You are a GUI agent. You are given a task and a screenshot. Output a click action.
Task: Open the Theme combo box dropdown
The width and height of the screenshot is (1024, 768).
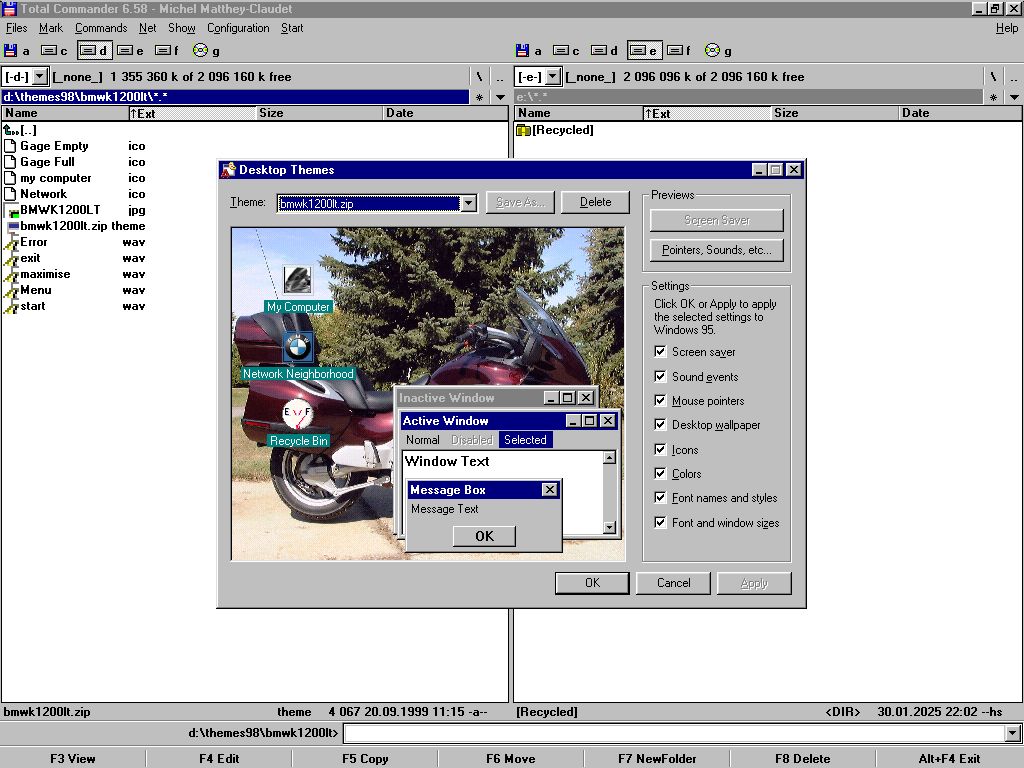coord(468,203)
